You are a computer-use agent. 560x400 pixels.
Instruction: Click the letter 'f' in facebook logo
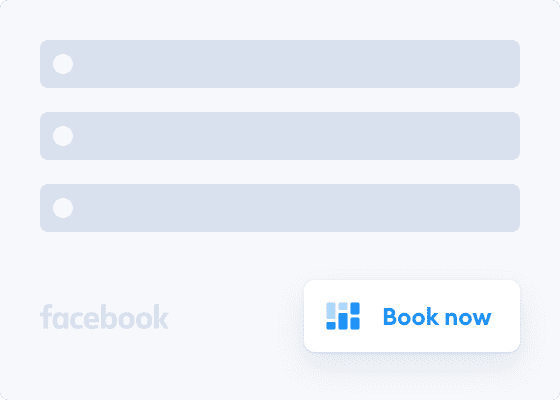(46, 316)
